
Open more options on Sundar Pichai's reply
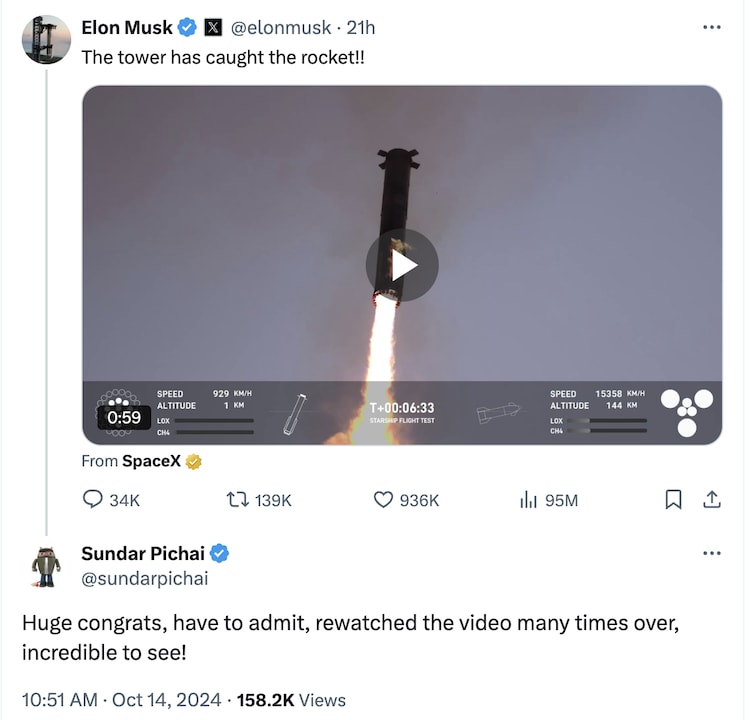tap(711, 553)
